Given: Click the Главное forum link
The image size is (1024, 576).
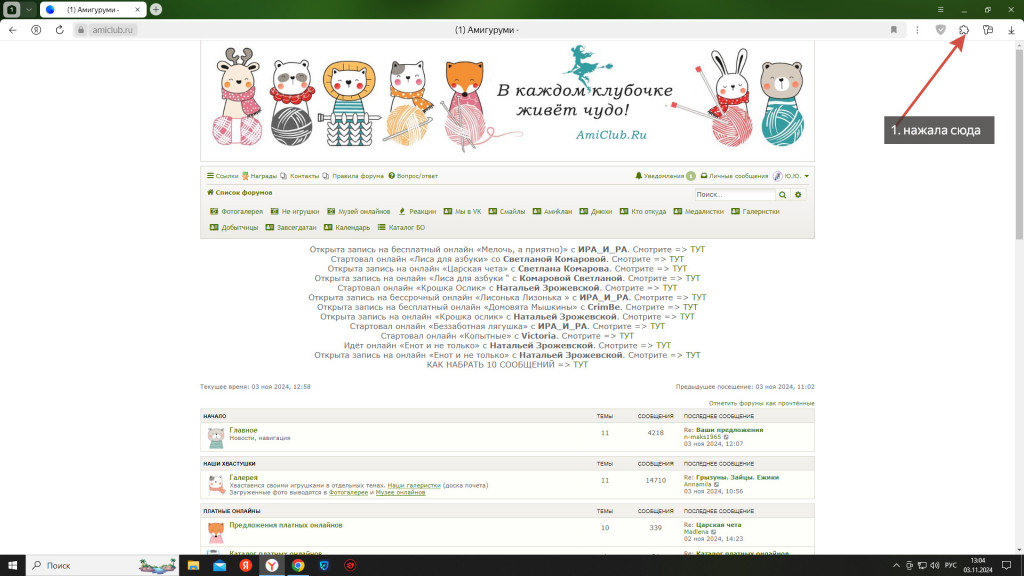Looking at the screenshot, I should 243,430.
